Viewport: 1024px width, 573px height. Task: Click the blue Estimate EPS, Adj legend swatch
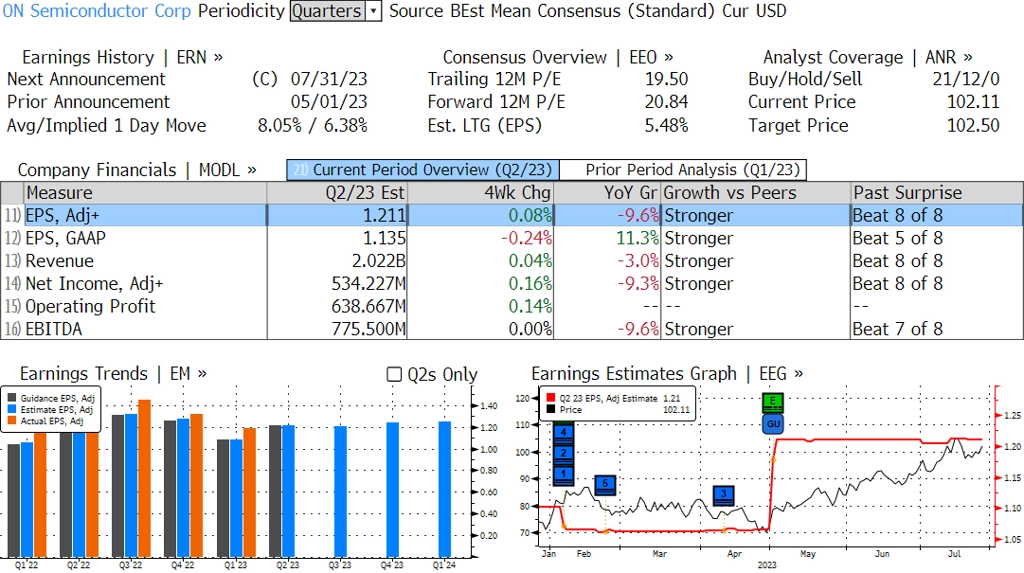click(12, 410)
